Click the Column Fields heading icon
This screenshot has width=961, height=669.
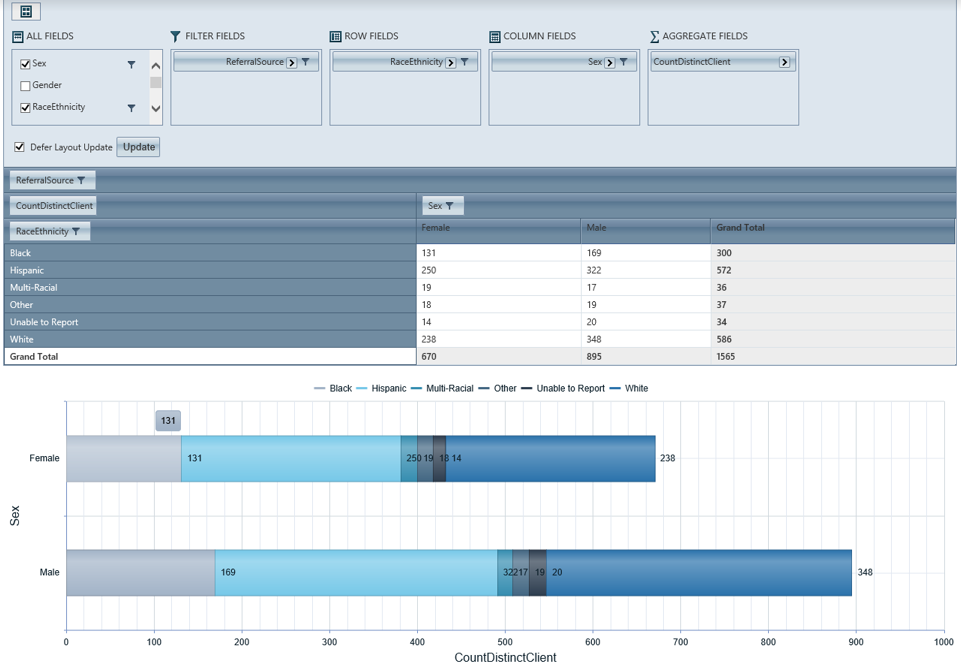tap(495, 37)
